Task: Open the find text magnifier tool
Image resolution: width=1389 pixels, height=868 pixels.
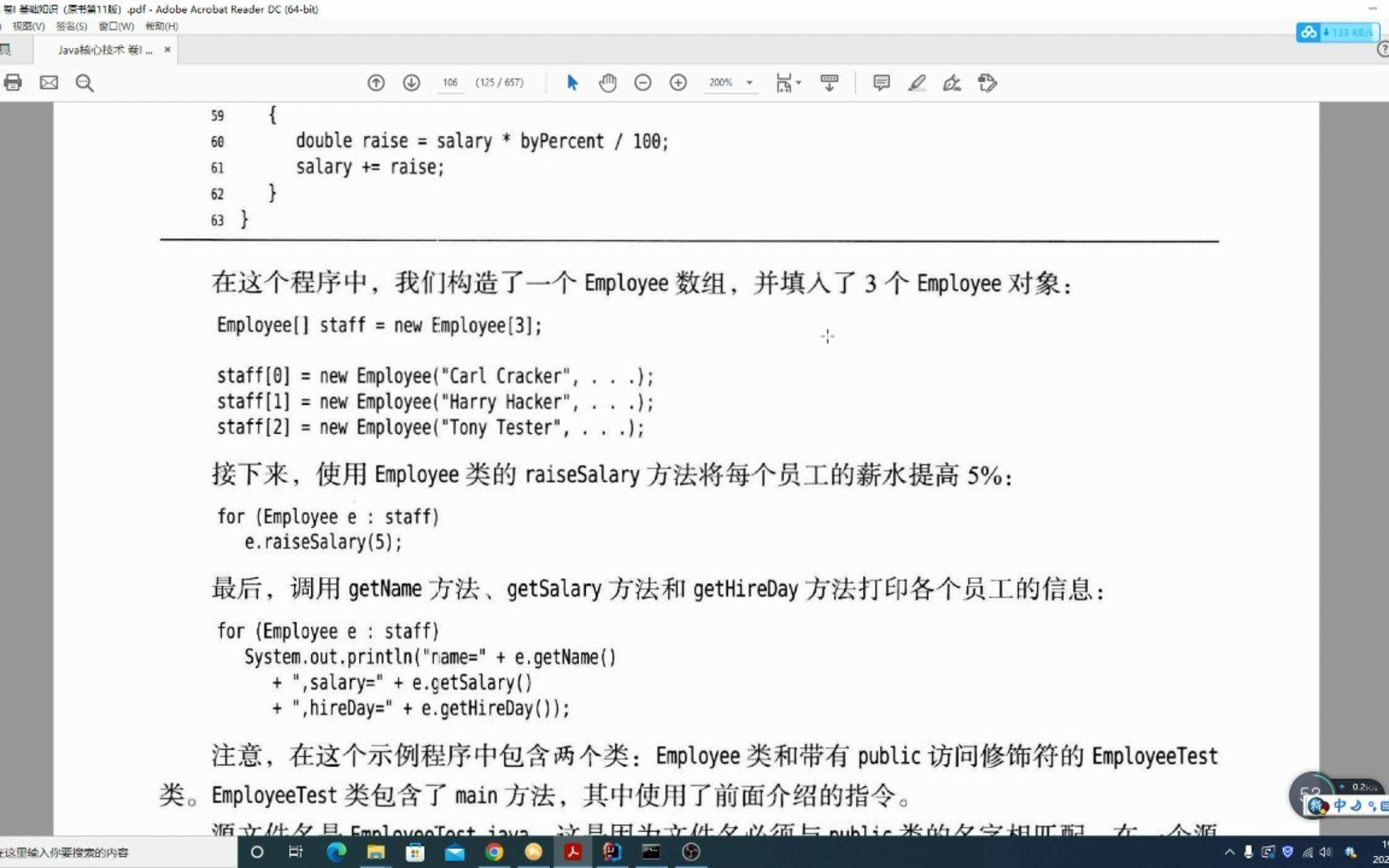Action: click(x=84, y=83)
